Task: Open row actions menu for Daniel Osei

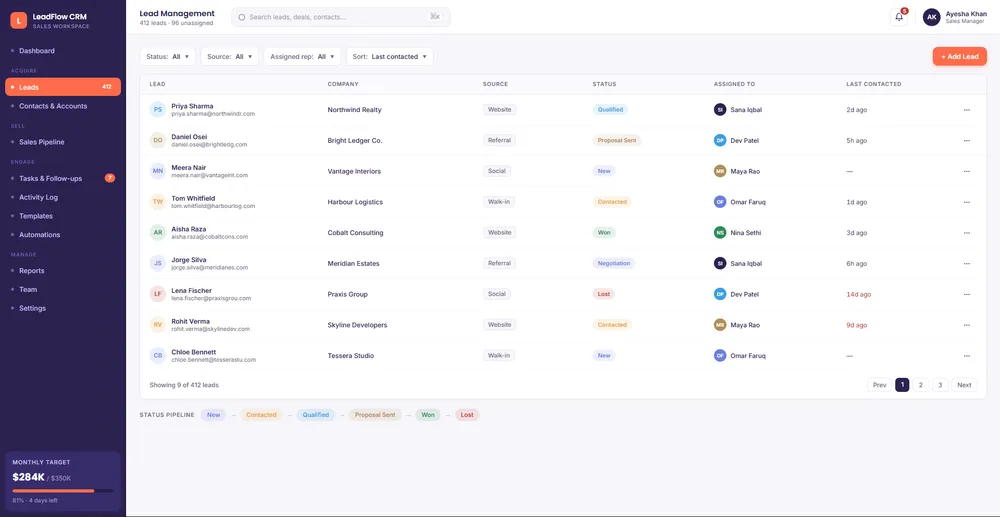Action: click(966, 140)
